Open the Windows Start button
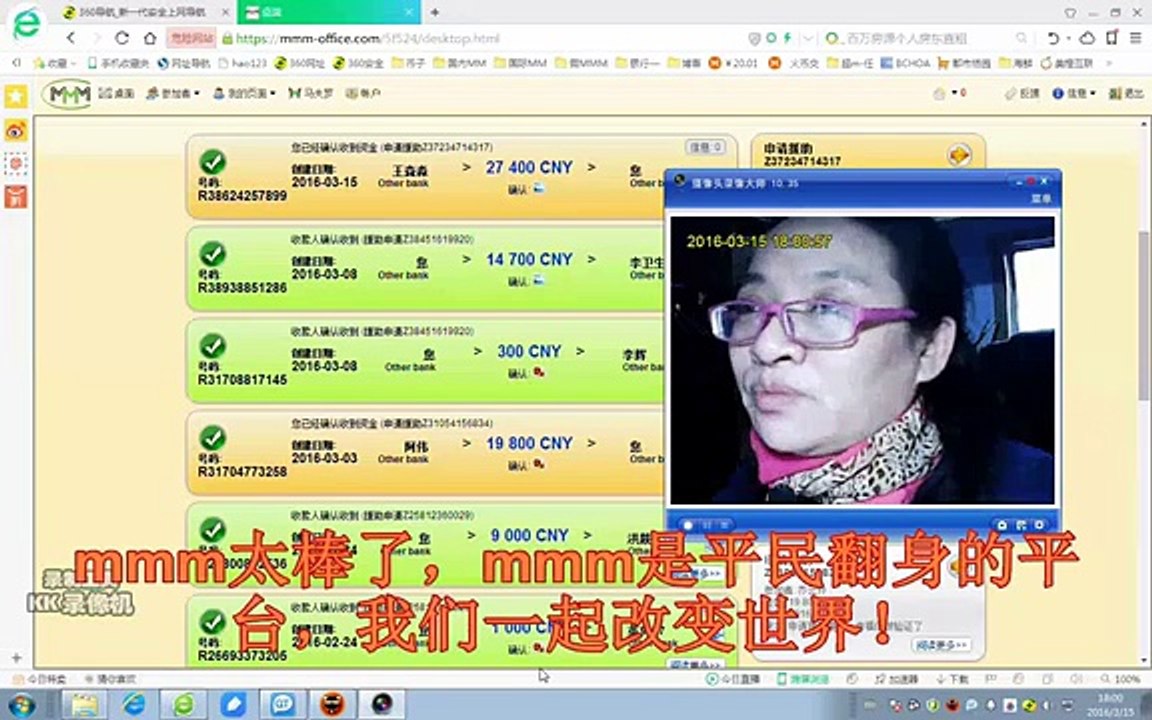1152x720 pixels. [21, 705]
